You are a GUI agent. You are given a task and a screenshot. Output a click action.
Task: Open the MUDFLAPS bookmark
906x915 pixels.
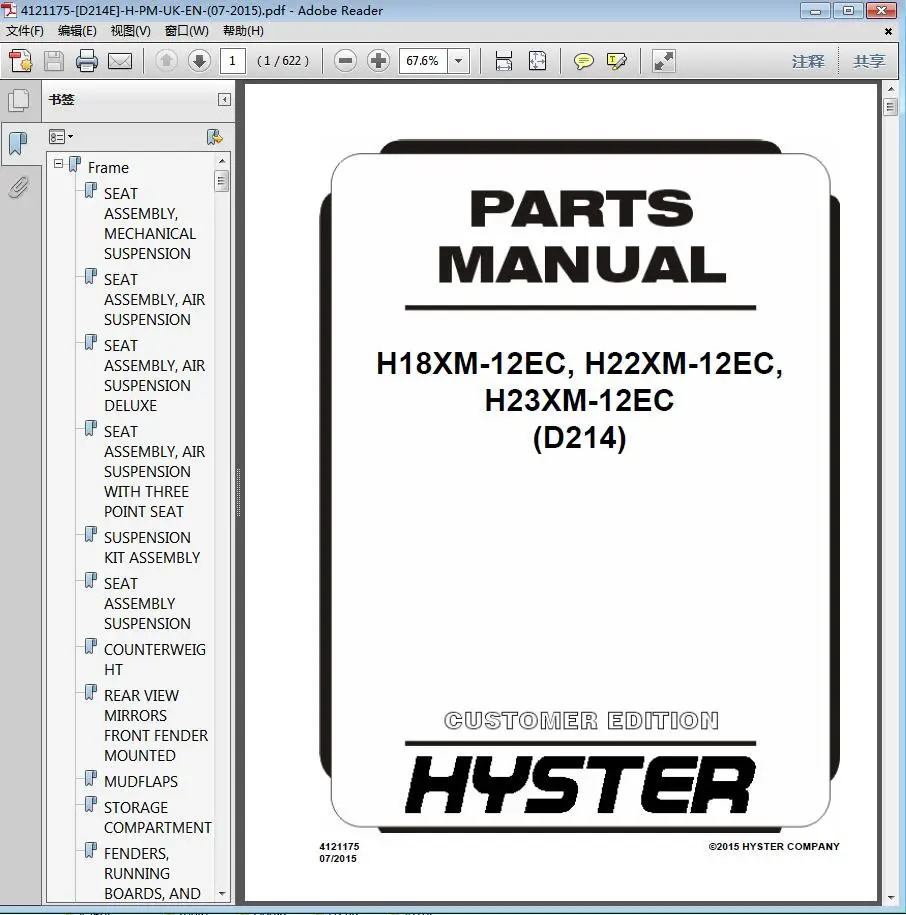coord(141,781)
